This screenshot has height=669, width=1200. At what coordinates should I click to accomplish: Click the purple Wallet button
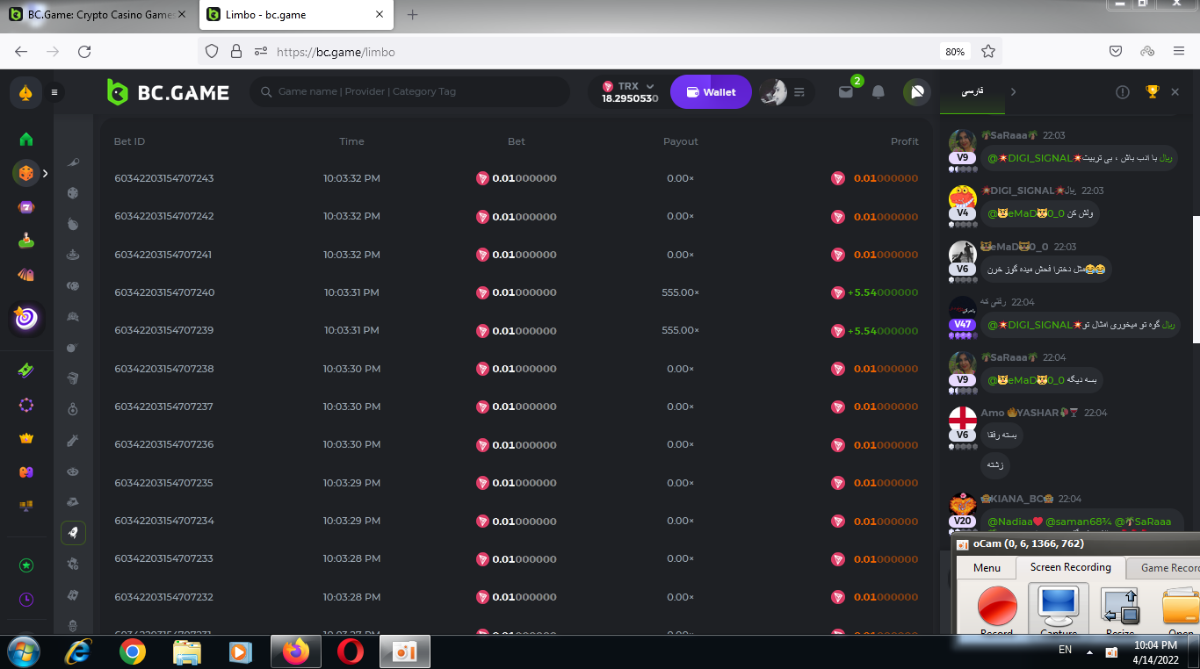click(710, 92)
